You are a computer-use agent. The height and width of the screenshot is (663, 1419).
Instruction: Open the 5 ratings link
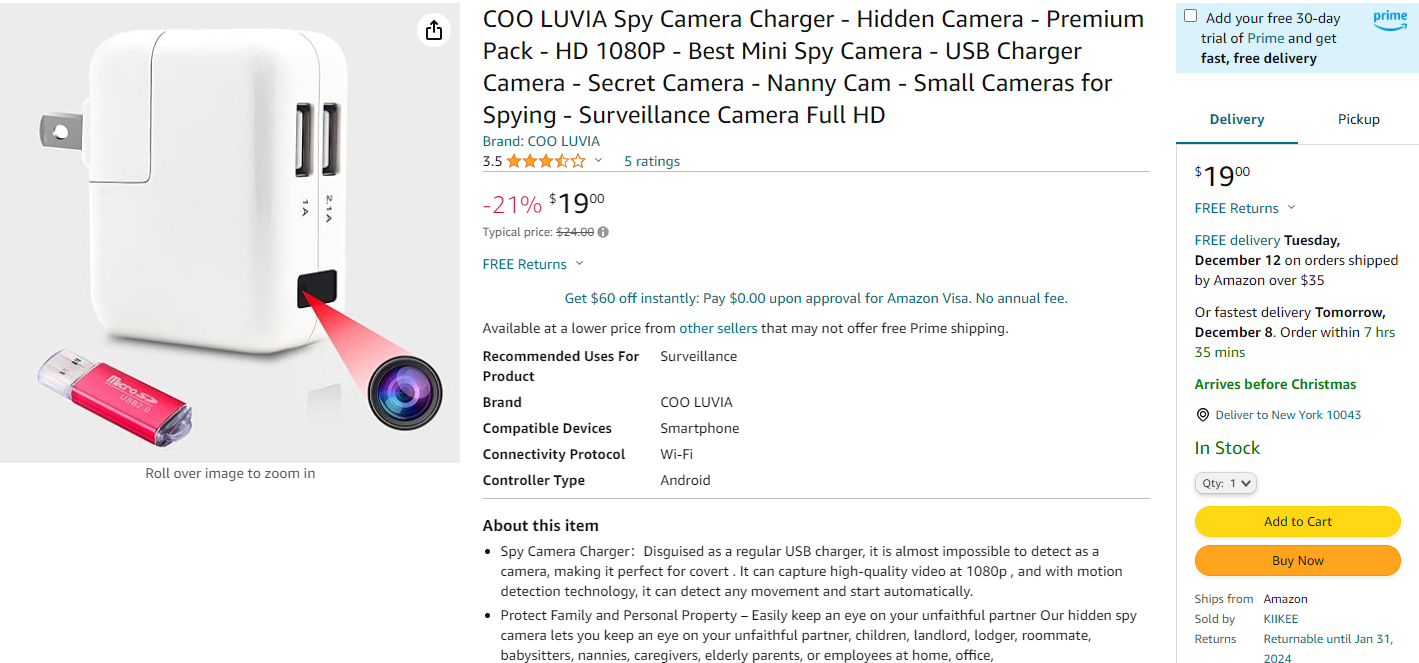click(x=651, y=161)
